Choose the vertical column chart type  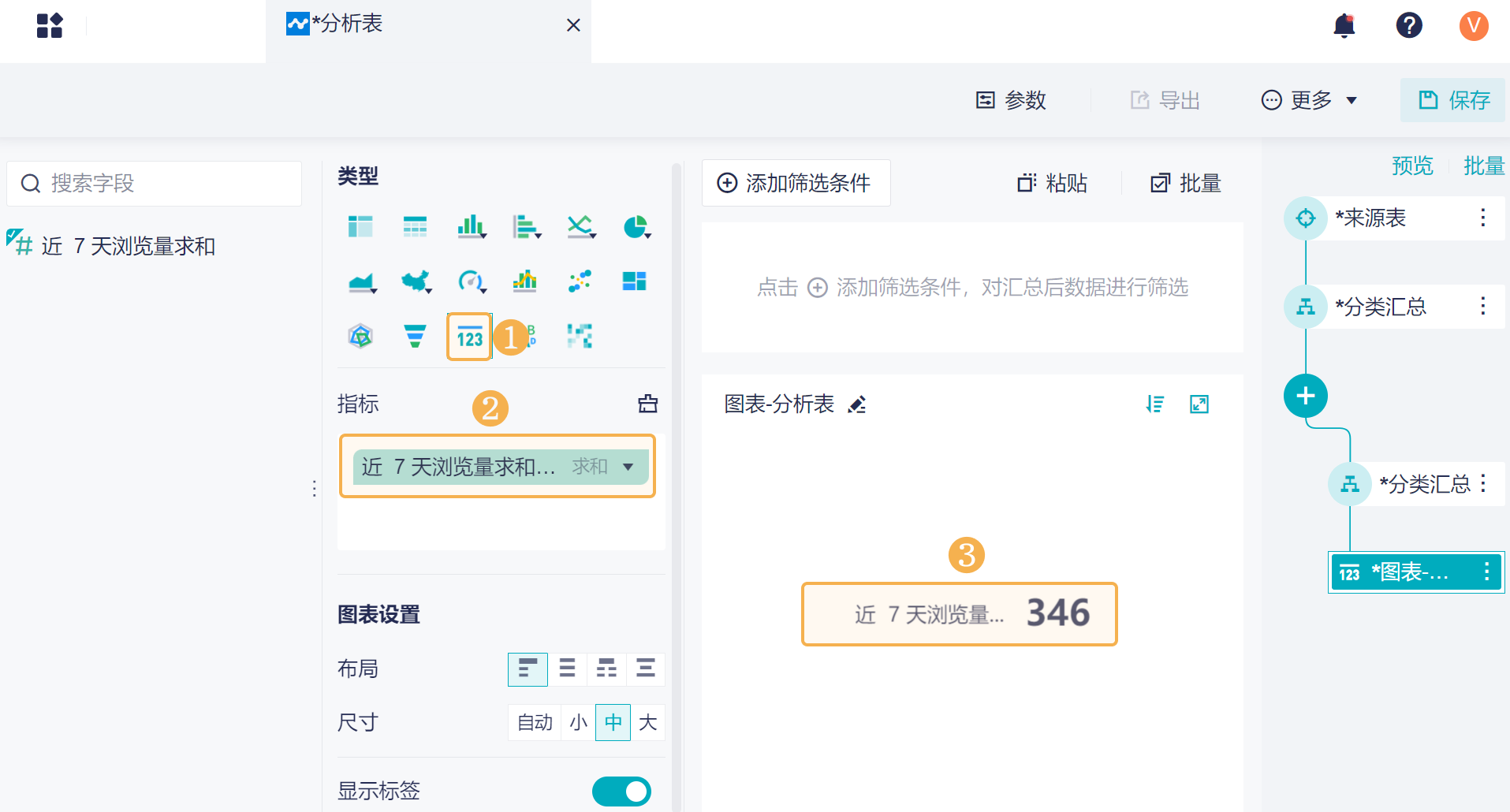click(471, 227)
